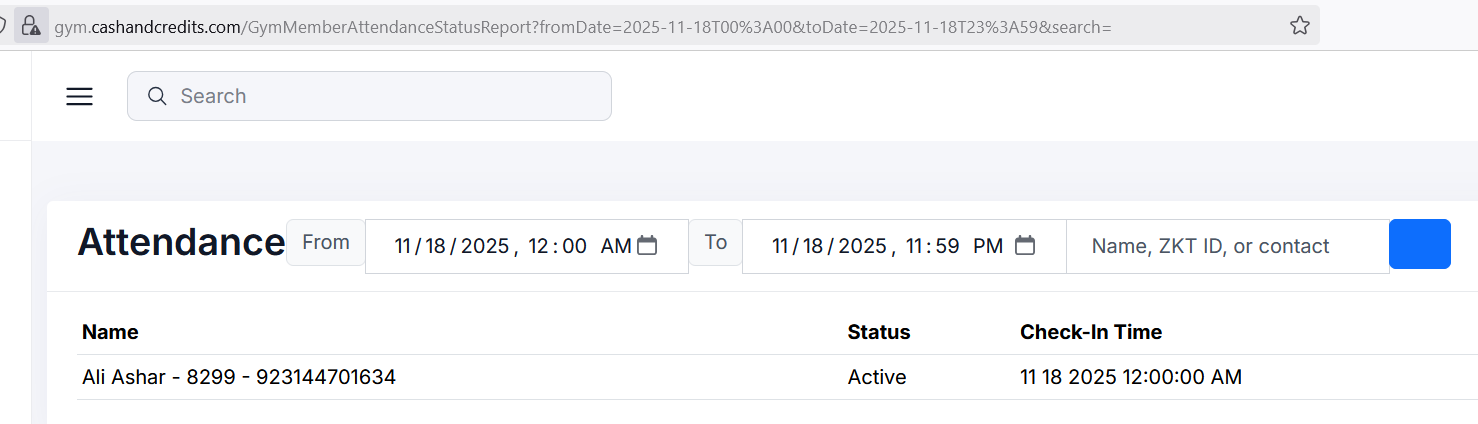
Task: Click the Status column header
Action: (879, 332)
